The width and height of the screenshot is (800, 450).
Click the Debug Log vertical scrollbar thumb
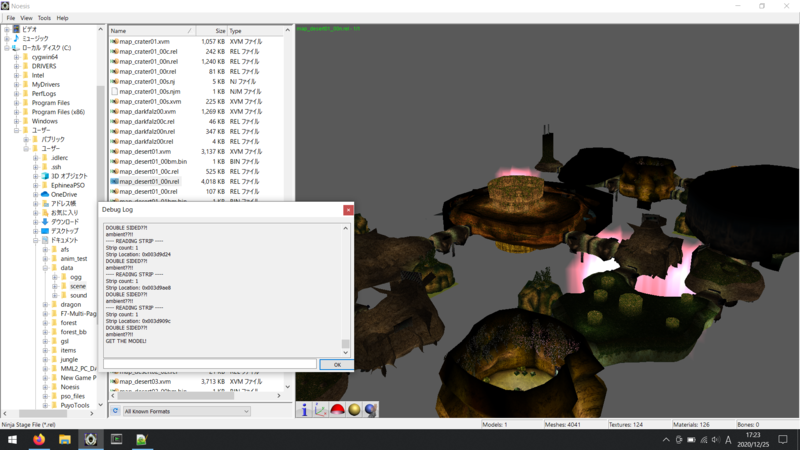click(345, 344)
